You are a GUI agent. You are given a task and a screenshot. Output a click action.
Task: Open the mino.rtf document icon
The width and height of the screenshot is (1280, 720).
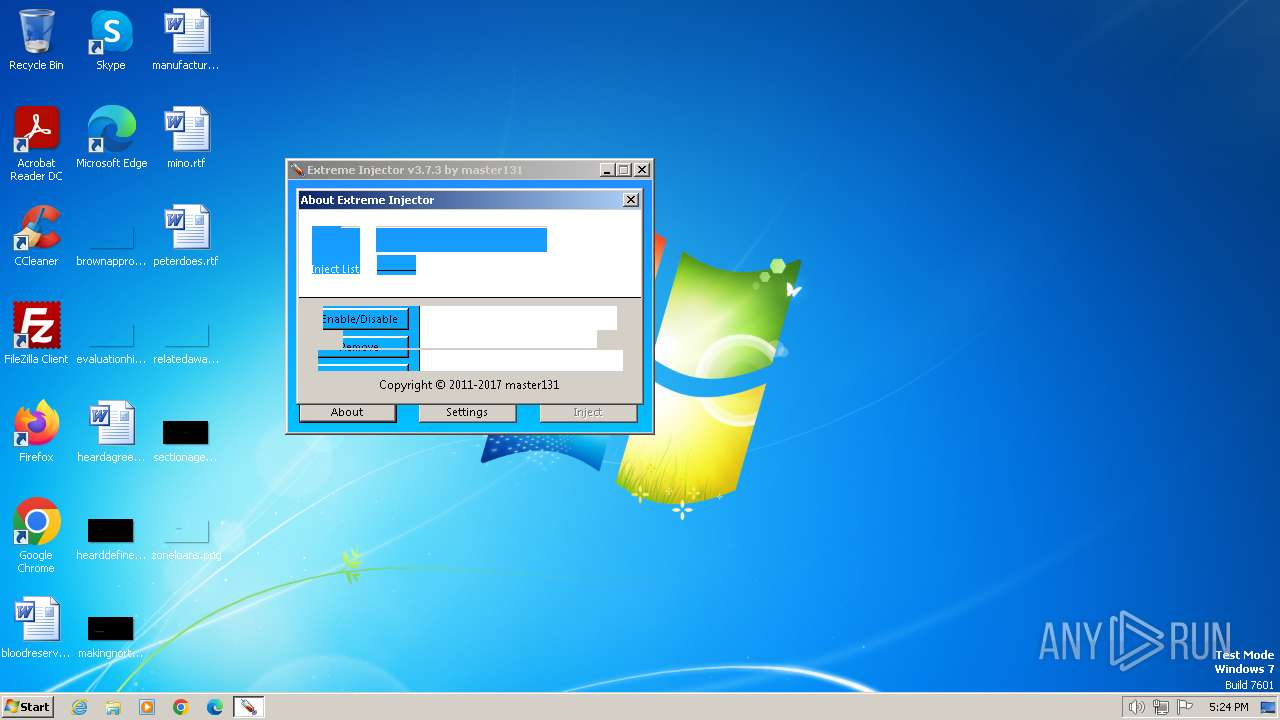tap(186, 138)
